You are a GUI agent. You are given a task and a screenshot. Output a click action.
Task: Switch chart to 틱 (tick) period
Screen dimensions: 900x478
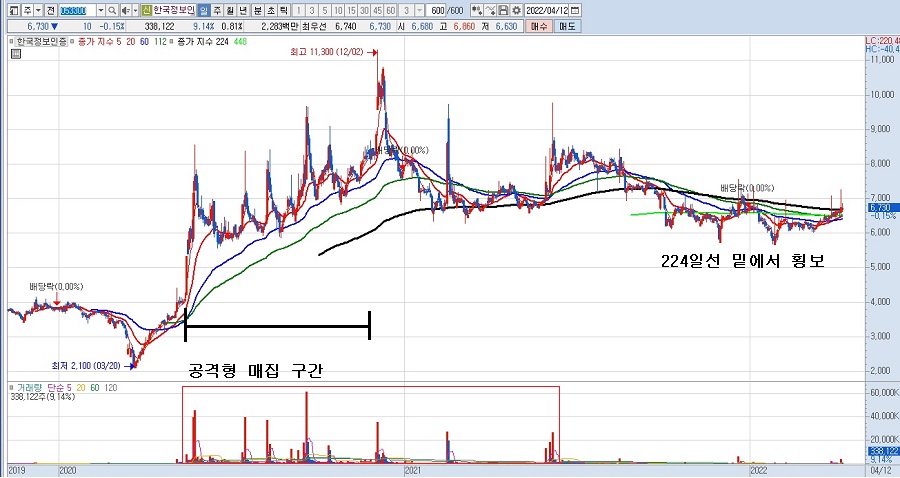pos(285,10)
